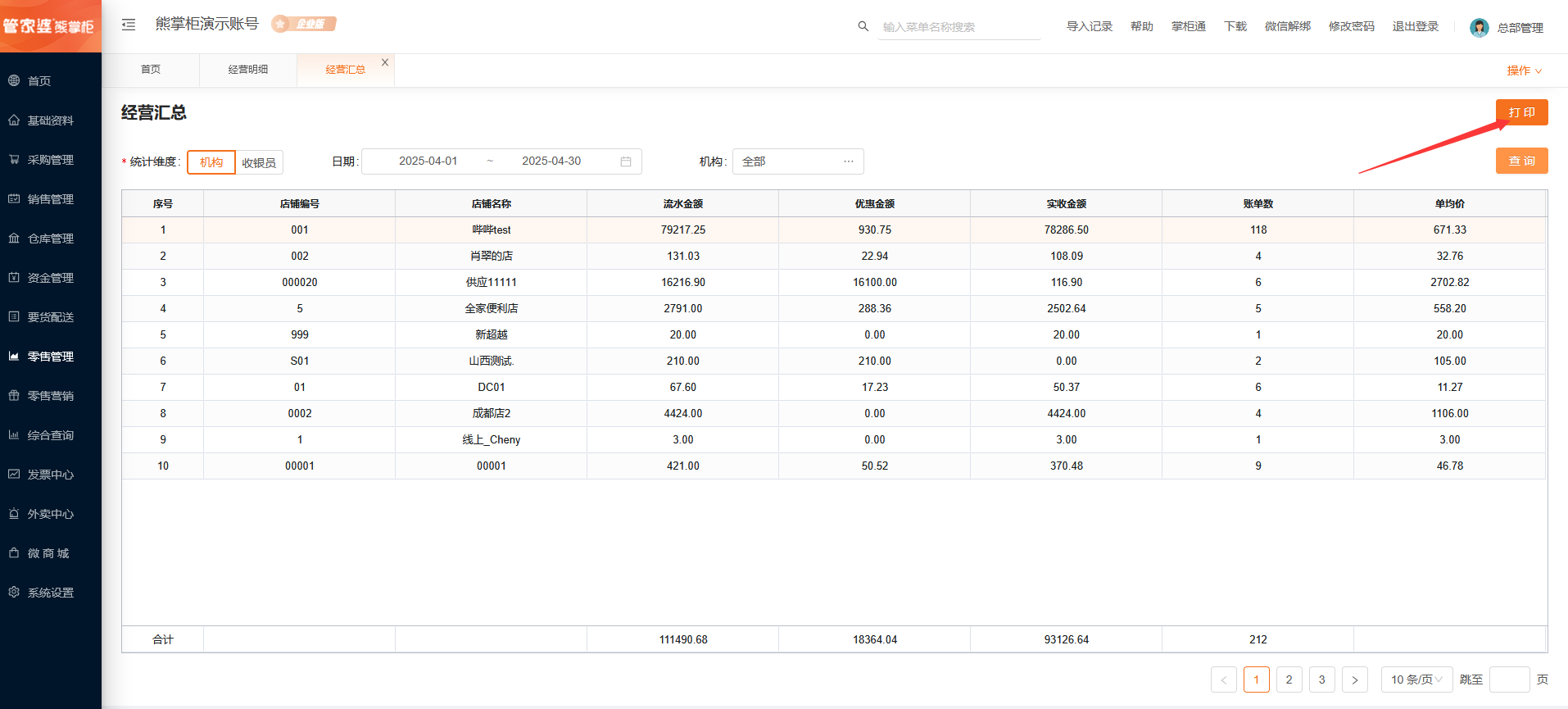
Task: Select 收银员 statistics dimension
Action: pyautogui.click(x=259, y=162)
